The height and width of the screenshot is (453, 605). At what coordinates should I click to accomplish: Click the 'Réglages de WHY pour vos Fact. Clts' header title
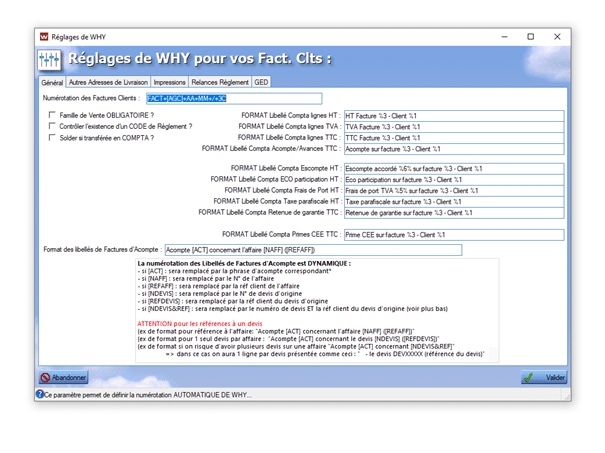pos(200,59)
